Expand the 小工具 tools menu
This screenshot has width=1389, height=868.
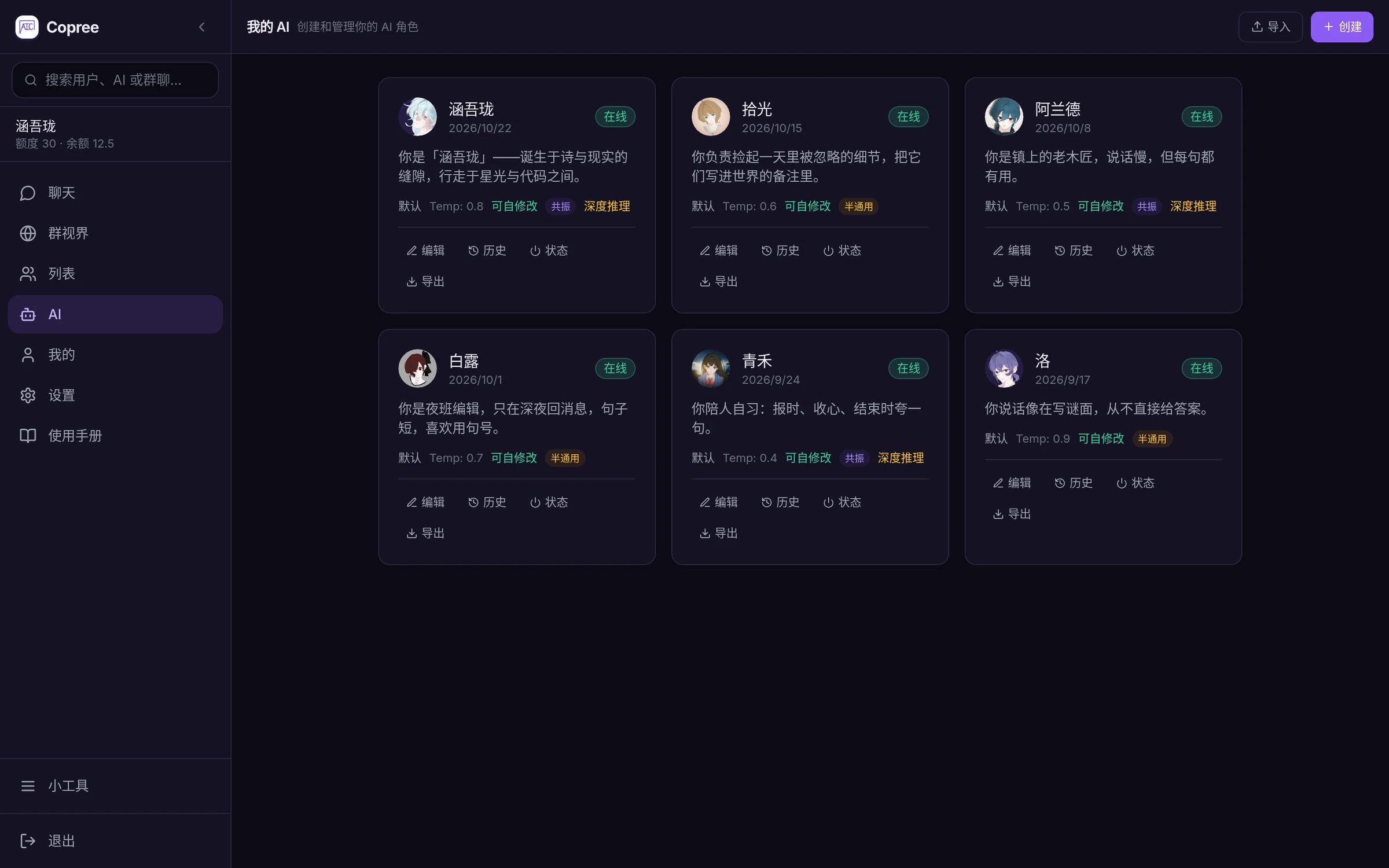pos(115,786)
